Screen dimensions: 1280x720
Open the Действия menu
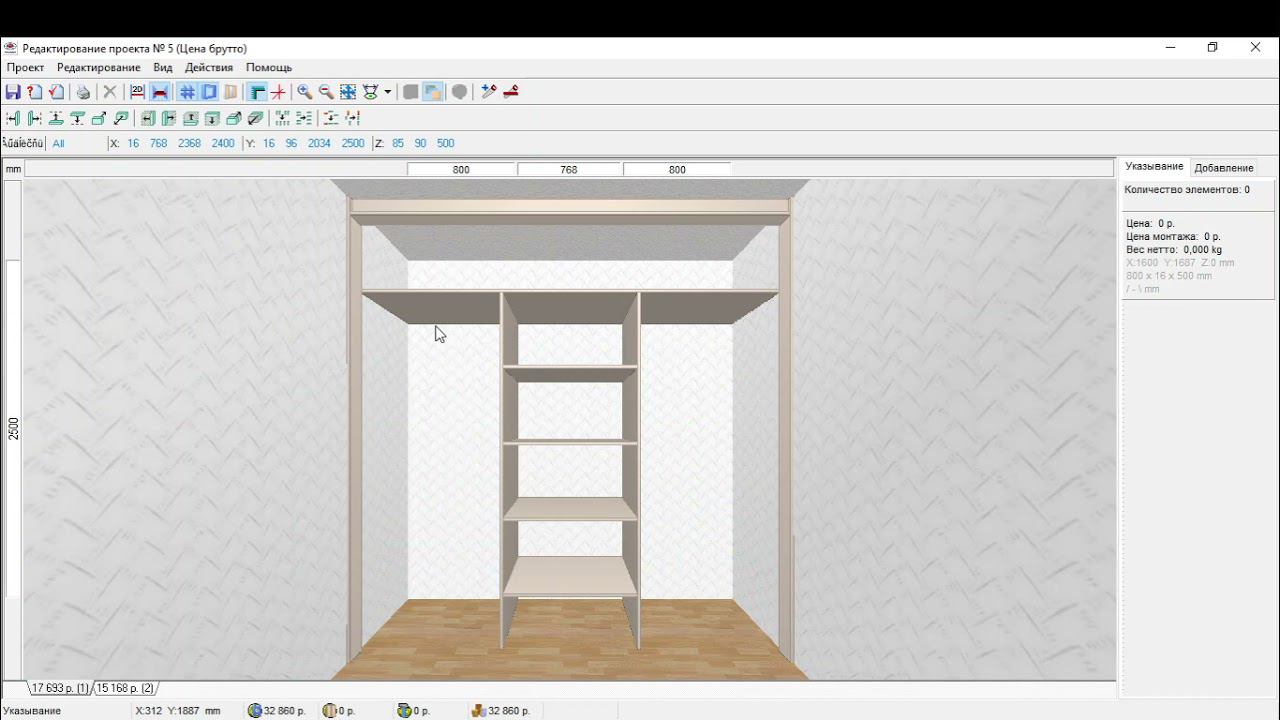(x=209, y=67)
